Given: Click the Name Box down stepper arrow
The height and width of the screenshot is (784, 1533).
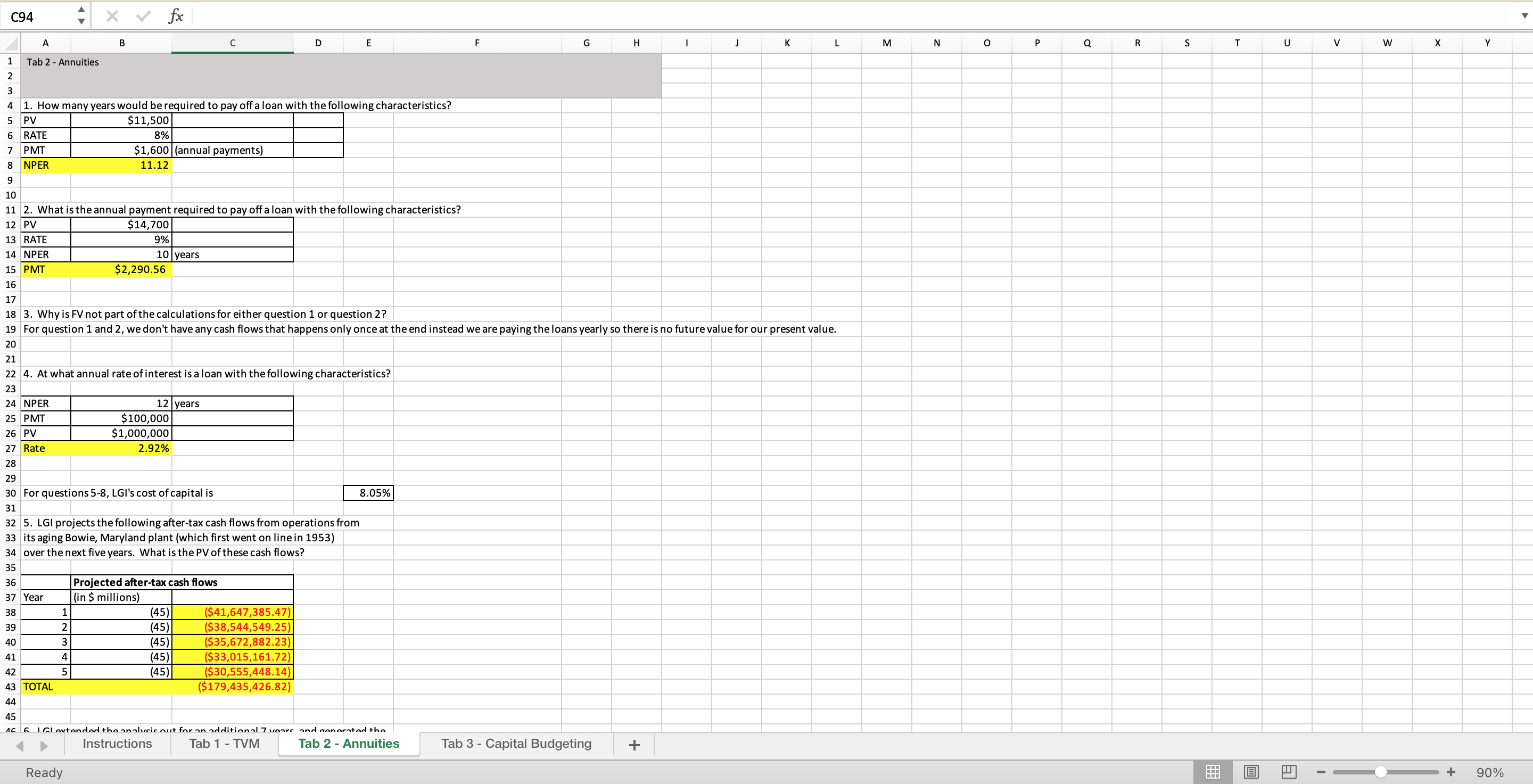Looking at the screenshot, I should (81, 21).
